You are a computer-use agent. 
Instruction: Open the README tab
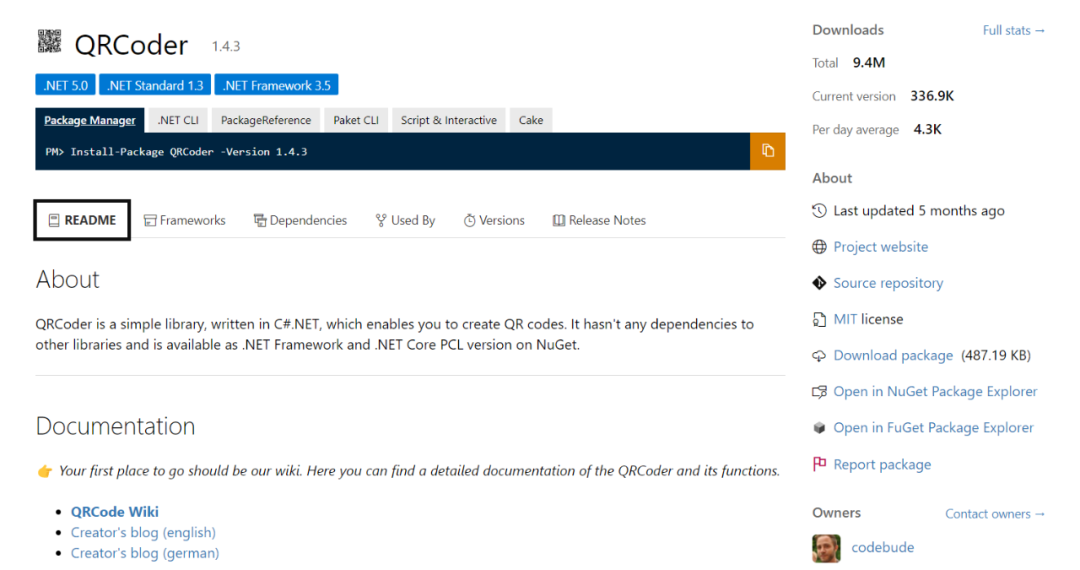[82, 220]
